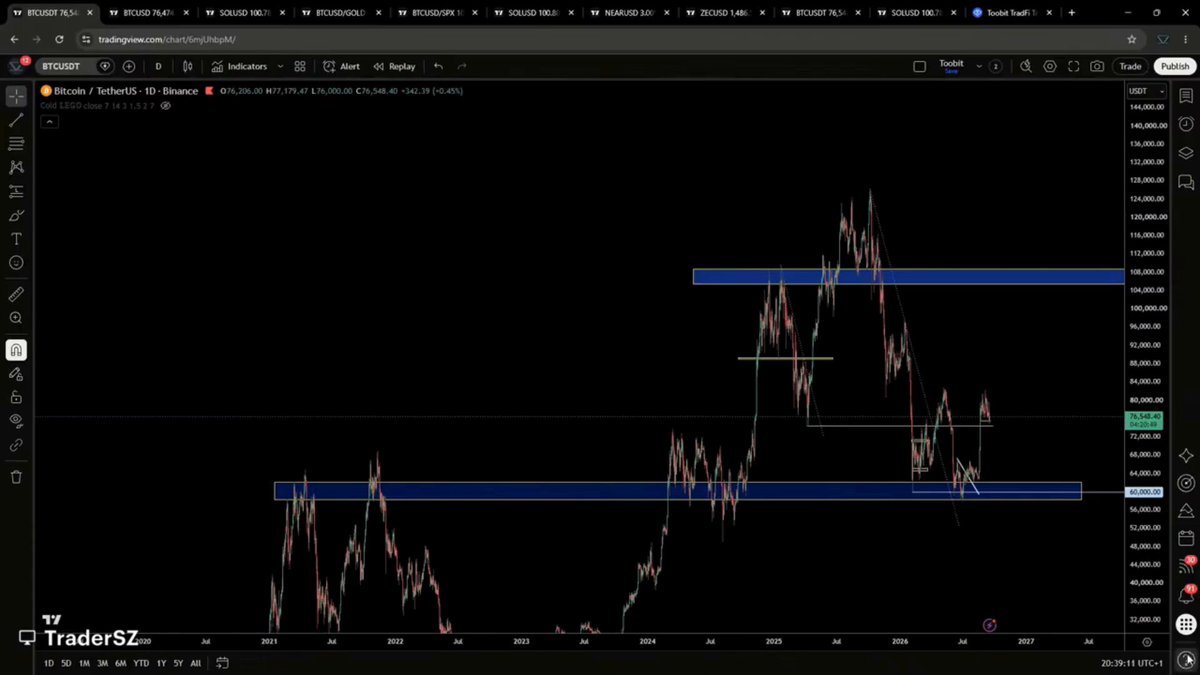The width and height of the screenshot is (1200, 675).
Task: Choose the measure ruler tool
Action: (x=16, y=295)
